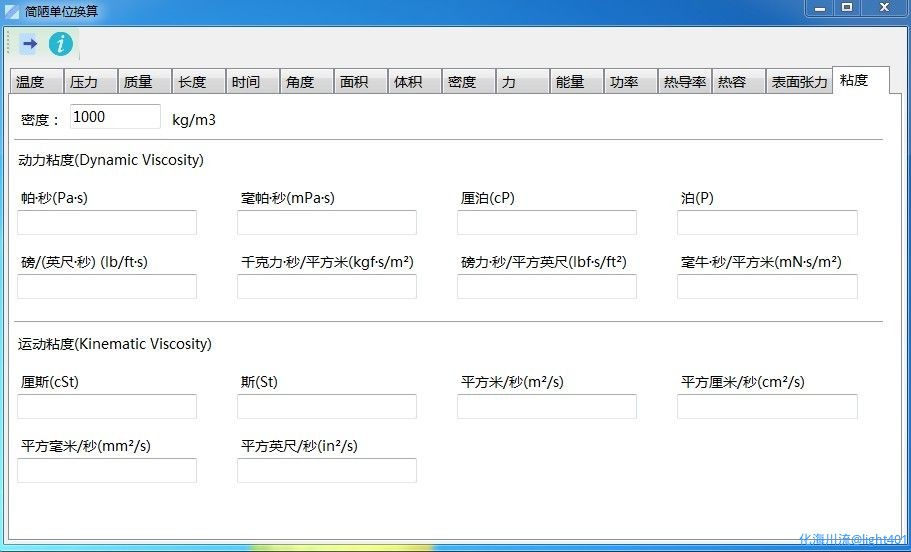The image size is (911, 552).
Task: Click the 厘斯(cSt) input field
Action: (x=107, y=406)
